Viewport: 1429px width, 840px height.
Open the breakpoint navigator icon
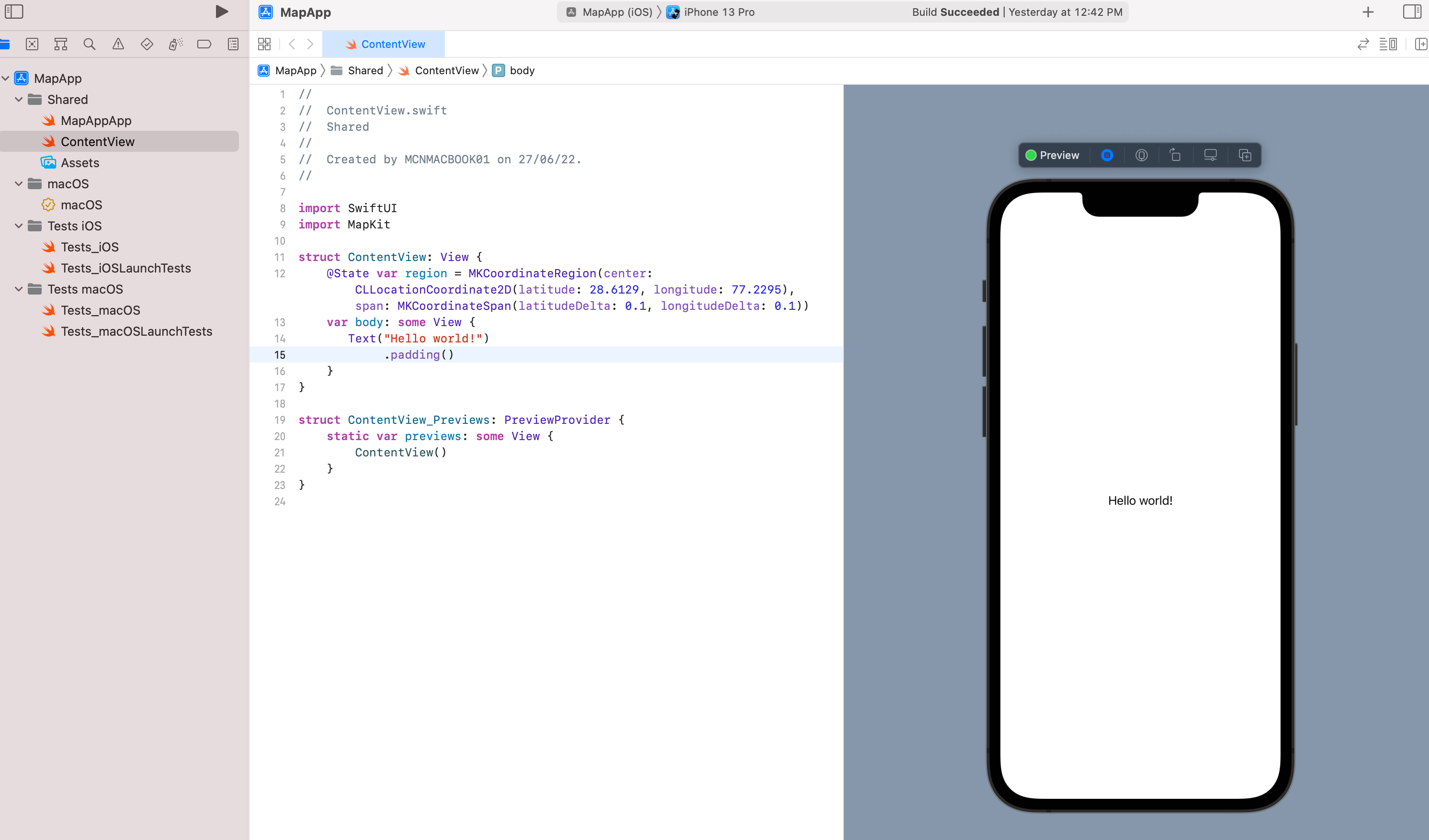click(x=204, y=44)
